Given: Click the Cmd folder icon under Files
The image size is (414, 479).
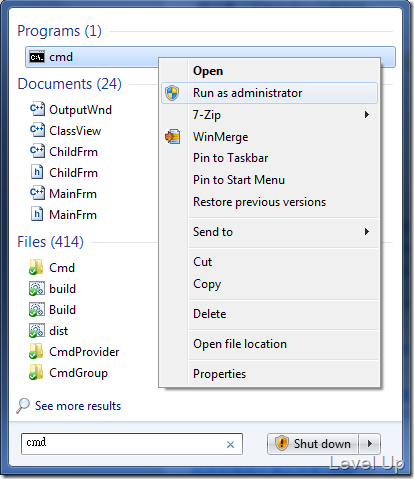Looking at the screenshot, I should [36, 267].
